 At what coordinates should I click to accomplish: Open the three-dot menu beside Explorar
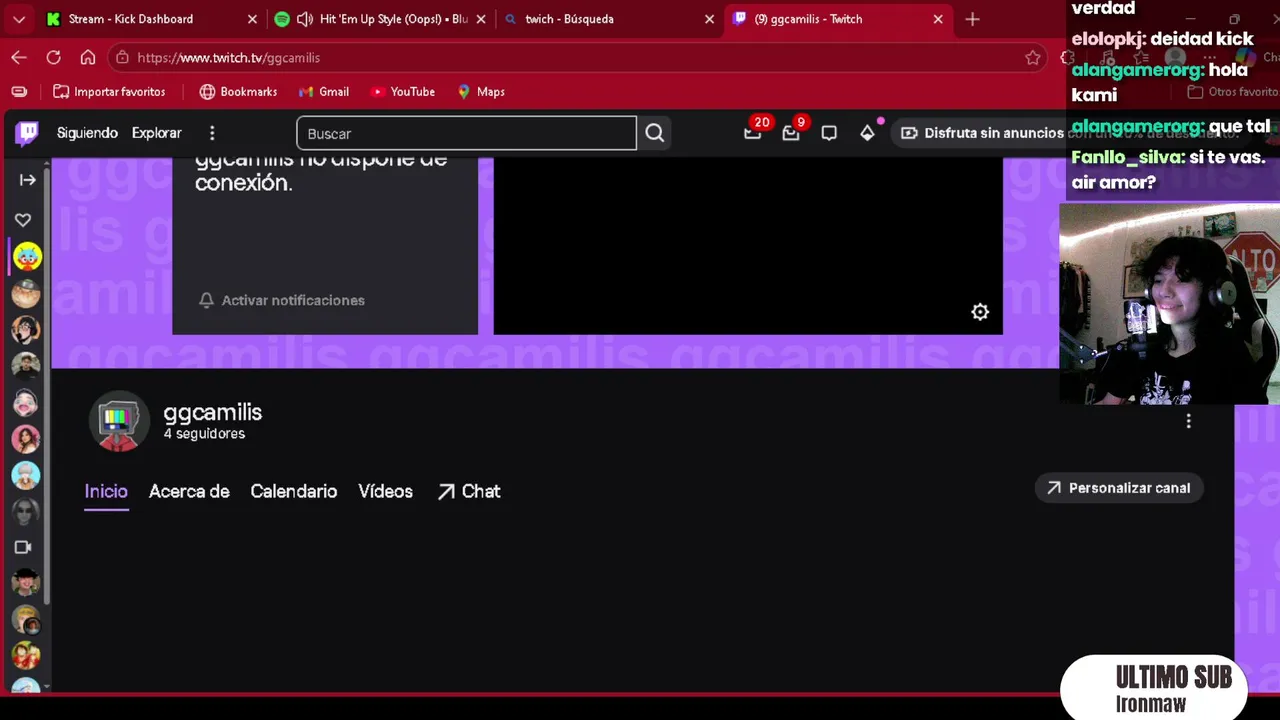(x=212, y=133)
